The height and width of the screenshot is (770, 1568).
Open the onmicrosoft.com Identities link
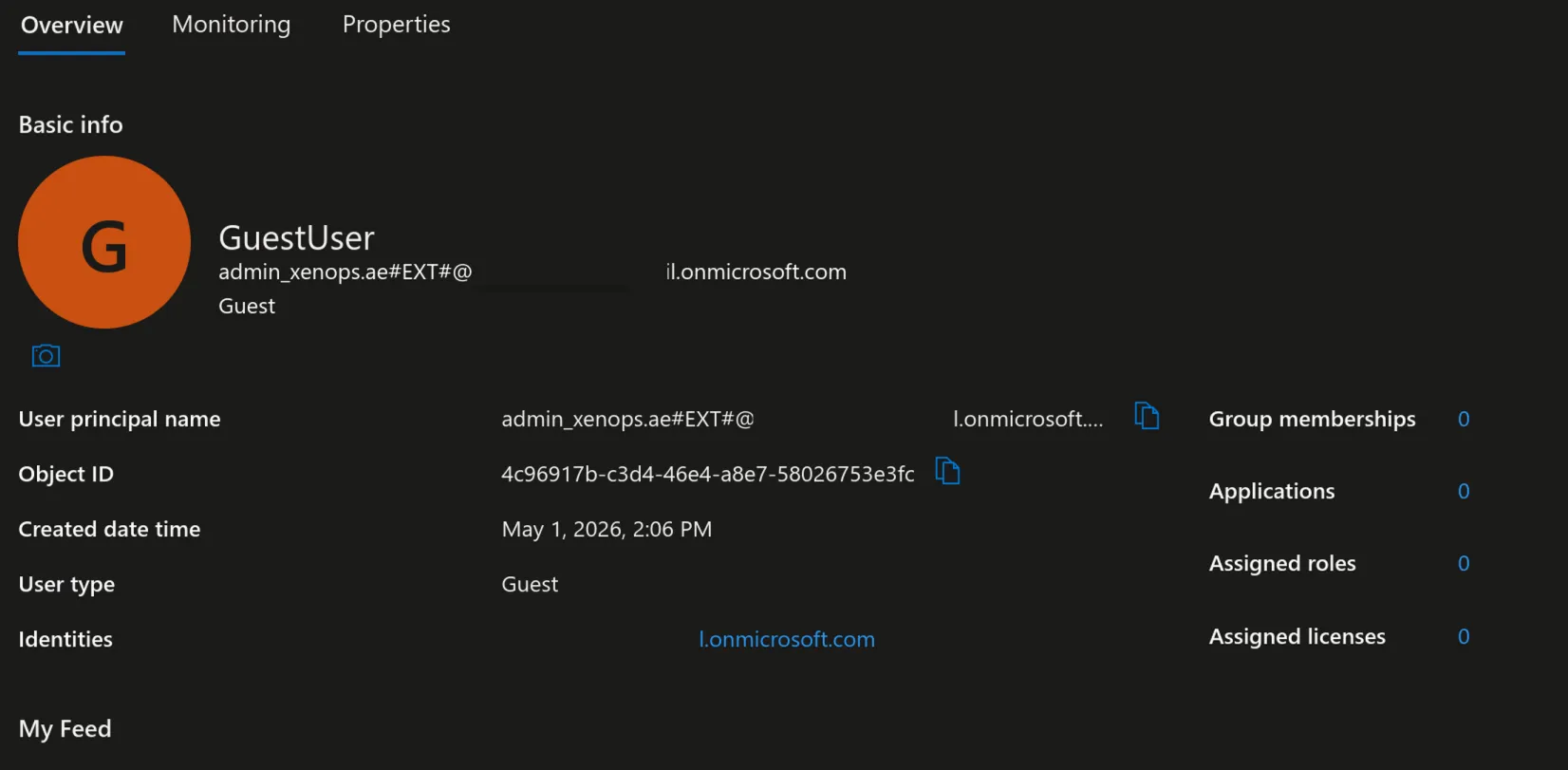[x=787, y=639]
